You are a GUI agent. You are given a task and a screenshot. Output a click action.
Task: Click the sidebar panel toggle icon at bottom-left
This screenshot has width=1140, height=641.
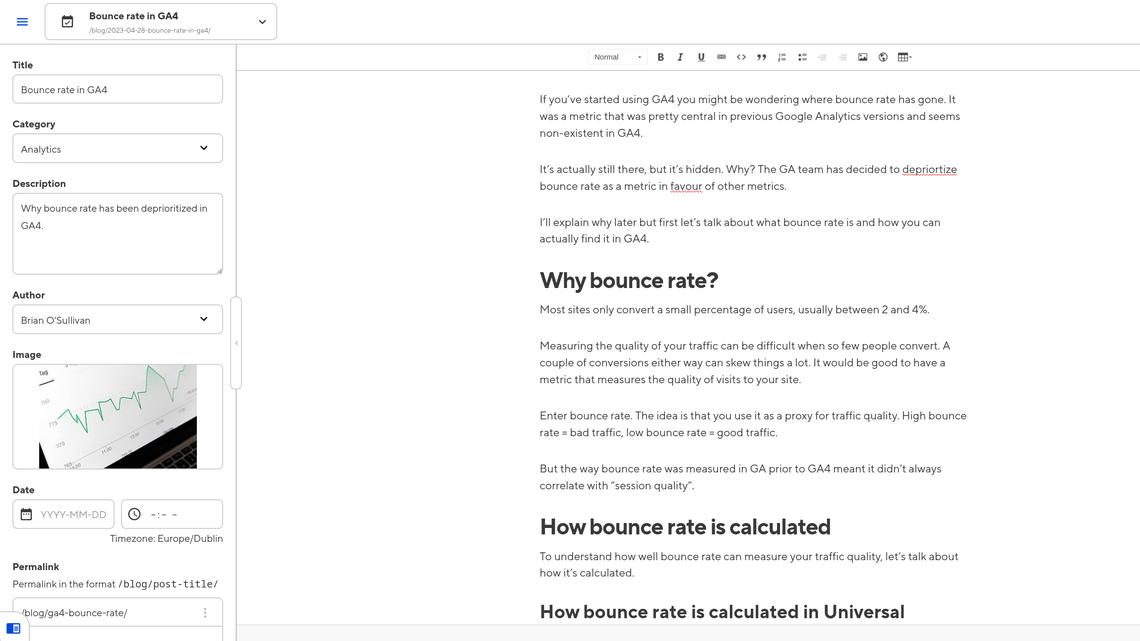(14, 629)
